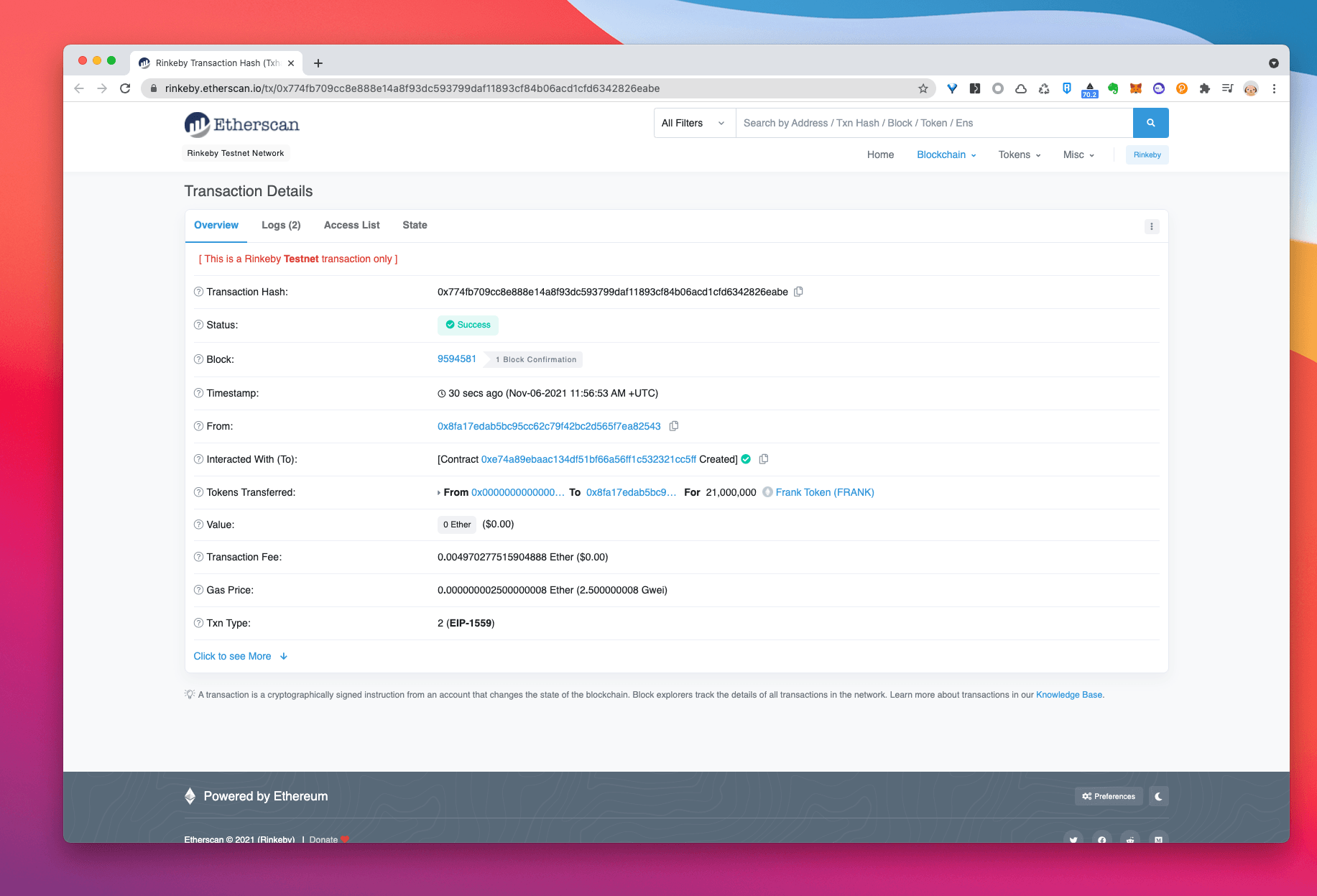
Task: Bookmark this page with the star icon
Action: tap(923, 88)
